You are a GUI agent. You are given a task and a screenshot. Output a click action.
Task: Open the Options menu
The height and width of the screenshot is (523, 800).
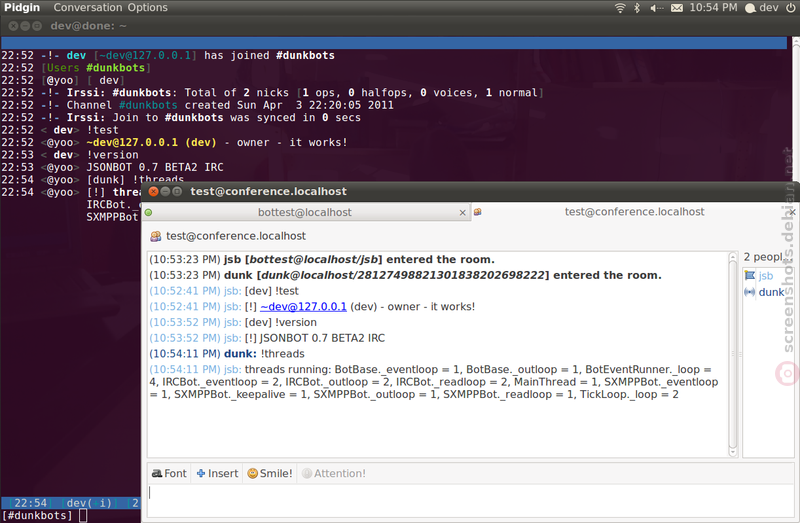point(147,8)
